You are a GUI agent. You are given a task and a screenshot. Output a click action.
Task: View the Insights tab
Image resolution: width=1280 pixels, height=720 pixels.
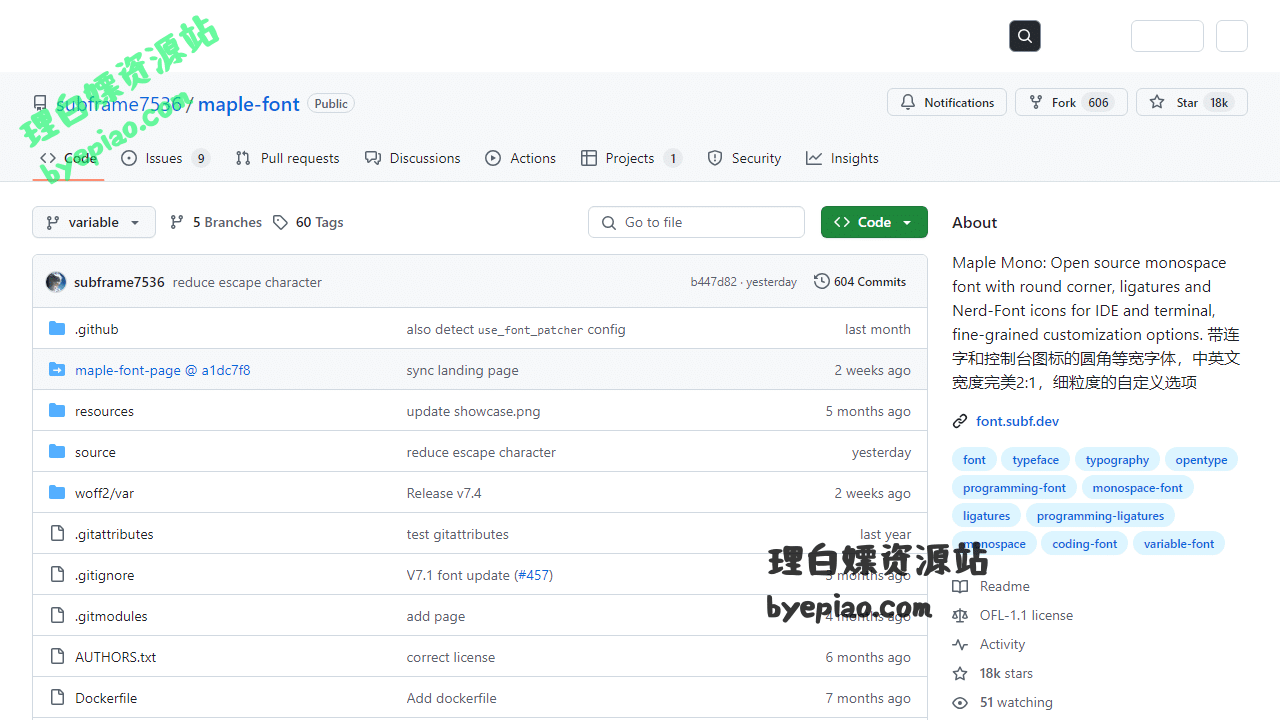coord(842,158)
